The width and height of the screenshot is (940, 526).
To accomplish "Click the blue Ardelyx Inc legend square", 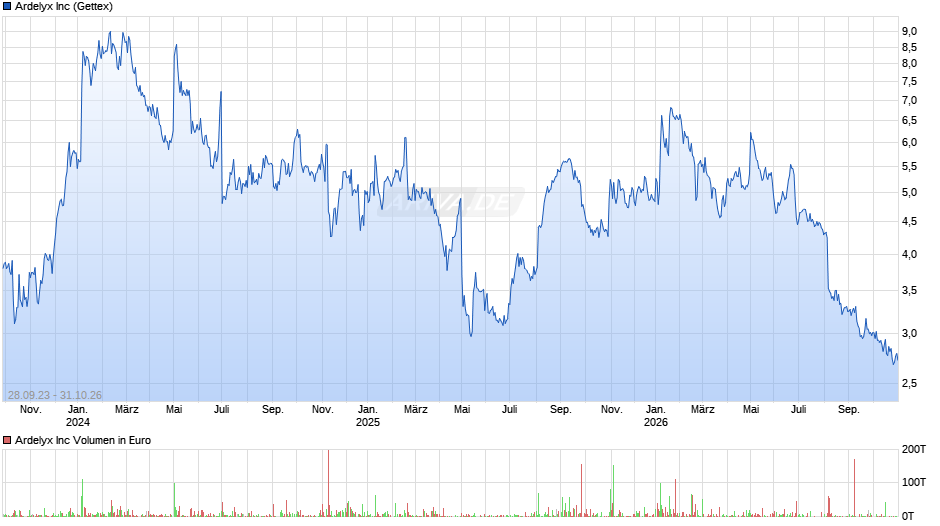I will point(7,7).
